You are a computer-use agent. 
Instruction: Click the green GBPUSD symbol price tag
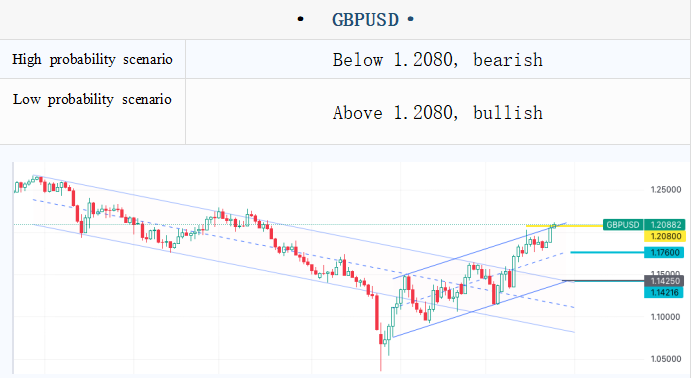tap(623, 225)
